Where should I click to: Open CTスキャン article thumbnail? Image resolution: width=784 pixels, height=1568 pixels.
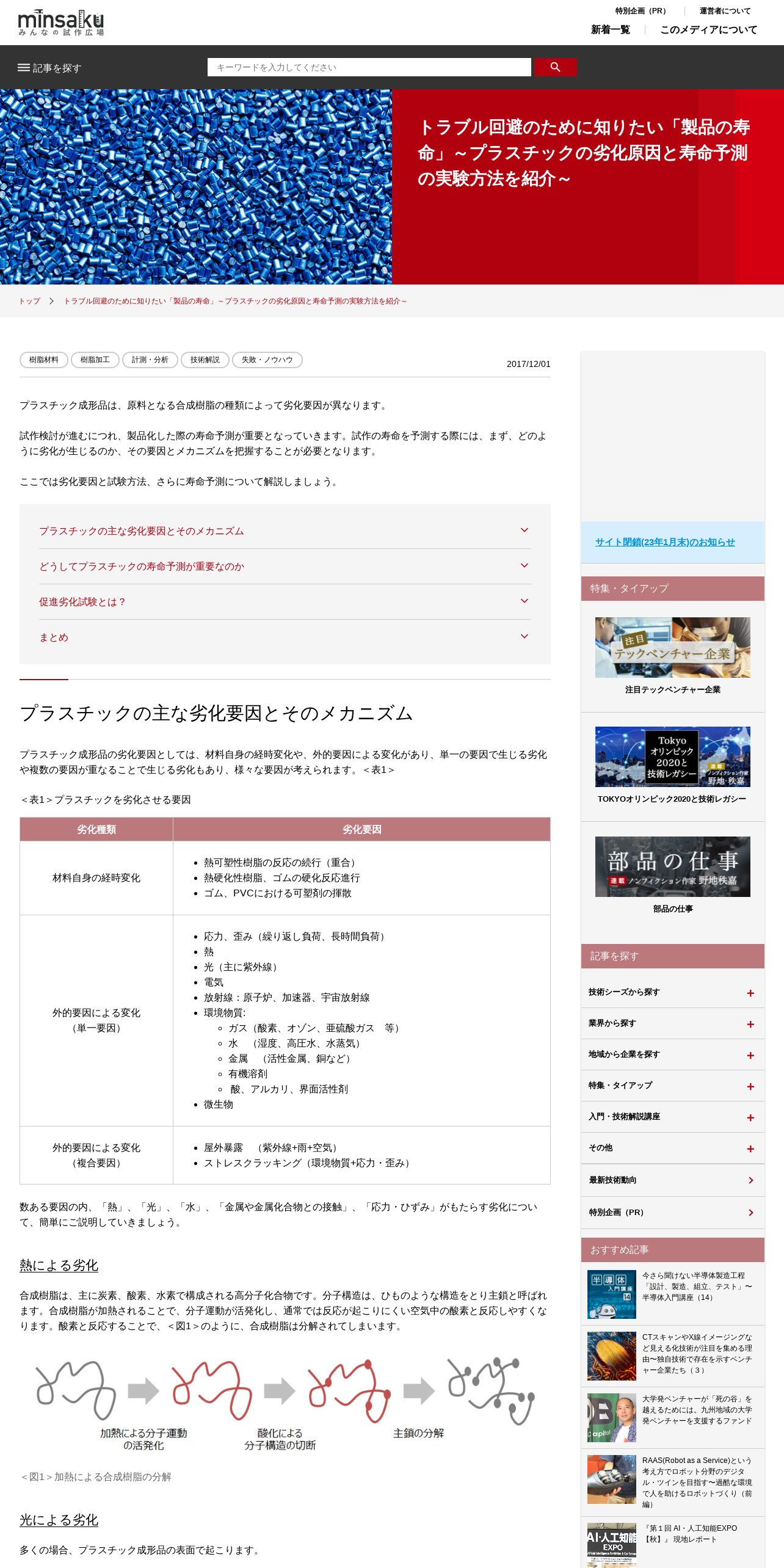coord(612,1356)
